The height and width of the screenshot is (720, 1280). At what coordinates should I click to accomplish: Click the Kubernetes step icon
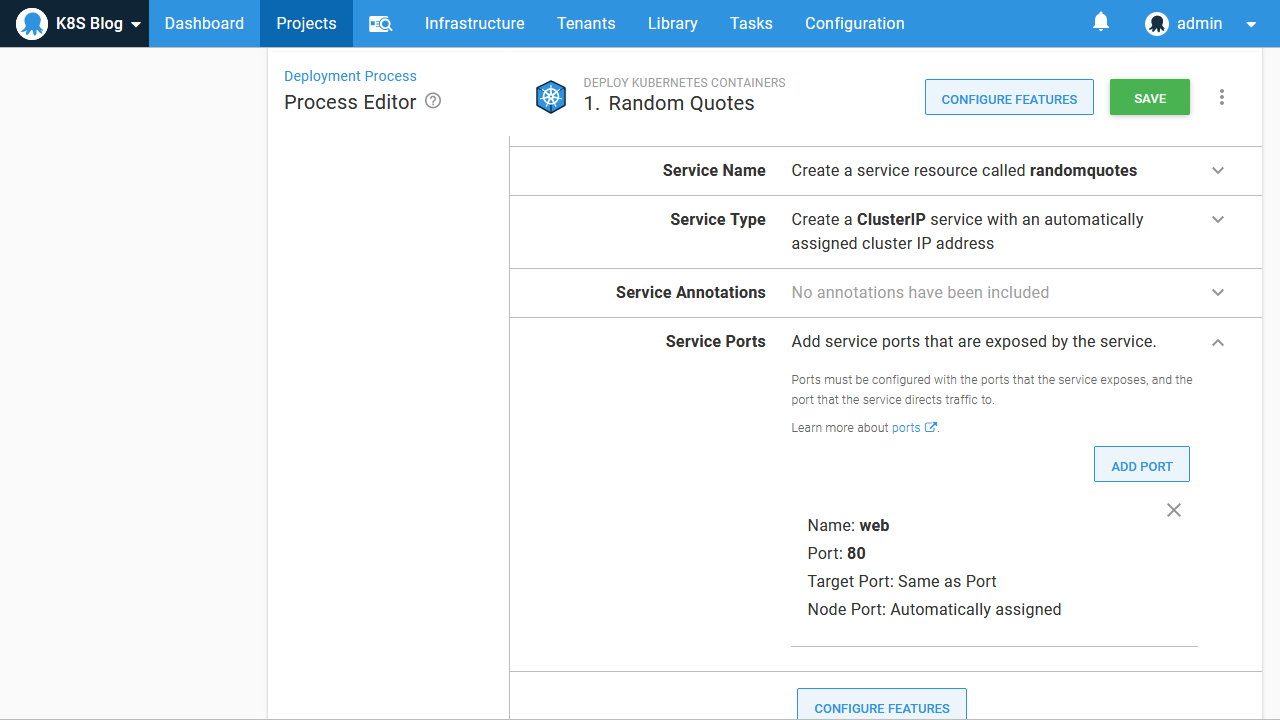point(551,97)
